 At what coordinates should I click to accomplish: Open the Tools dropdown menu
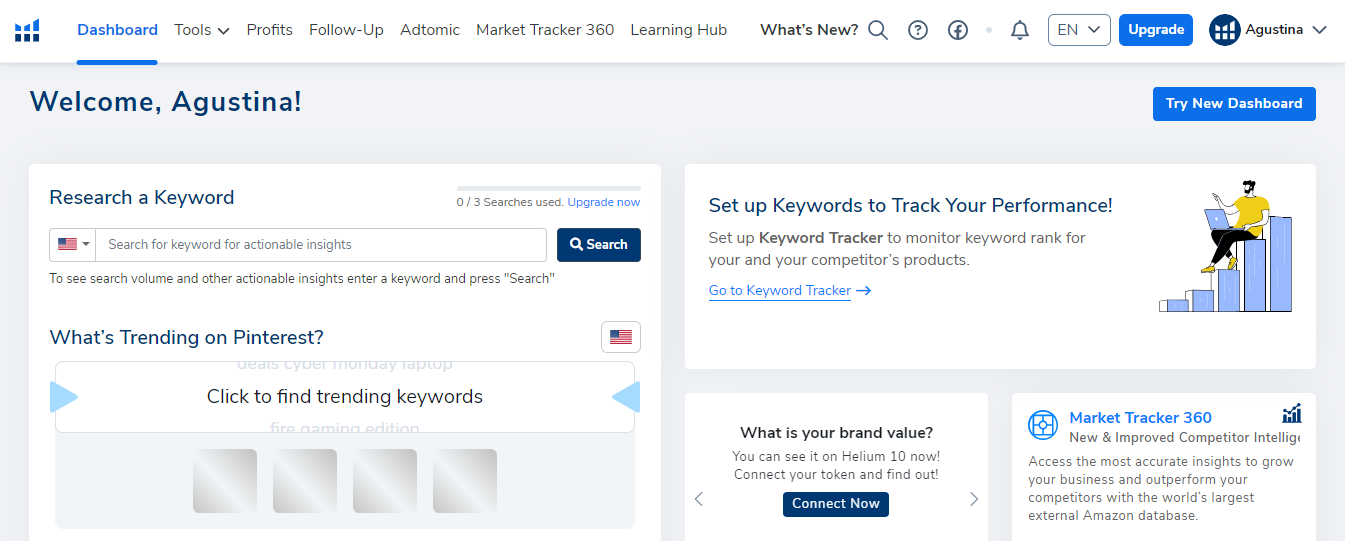click(202, 30)
